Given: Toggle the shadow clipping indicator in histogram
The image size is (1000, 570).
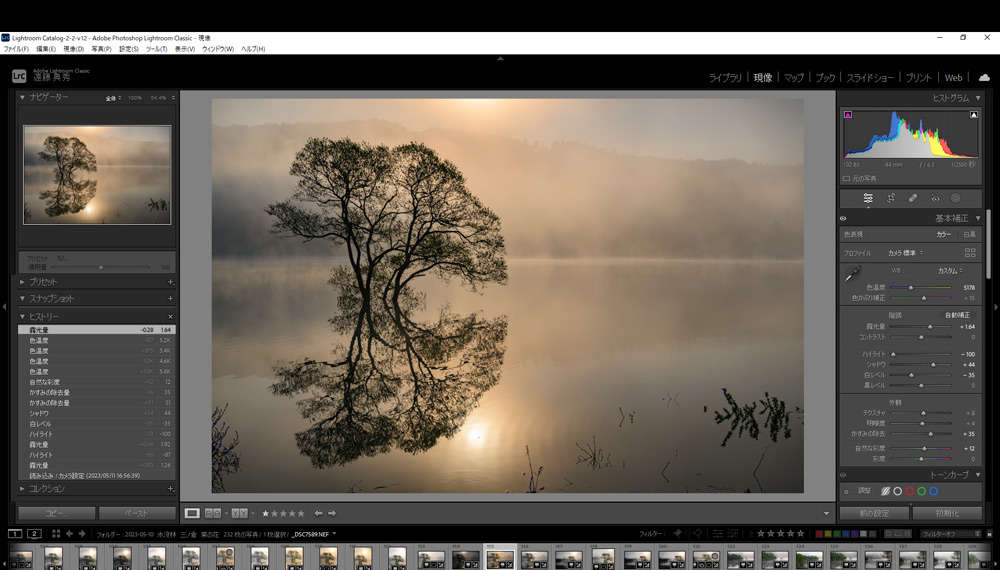Looking at the screenshot, I should 848,115.
